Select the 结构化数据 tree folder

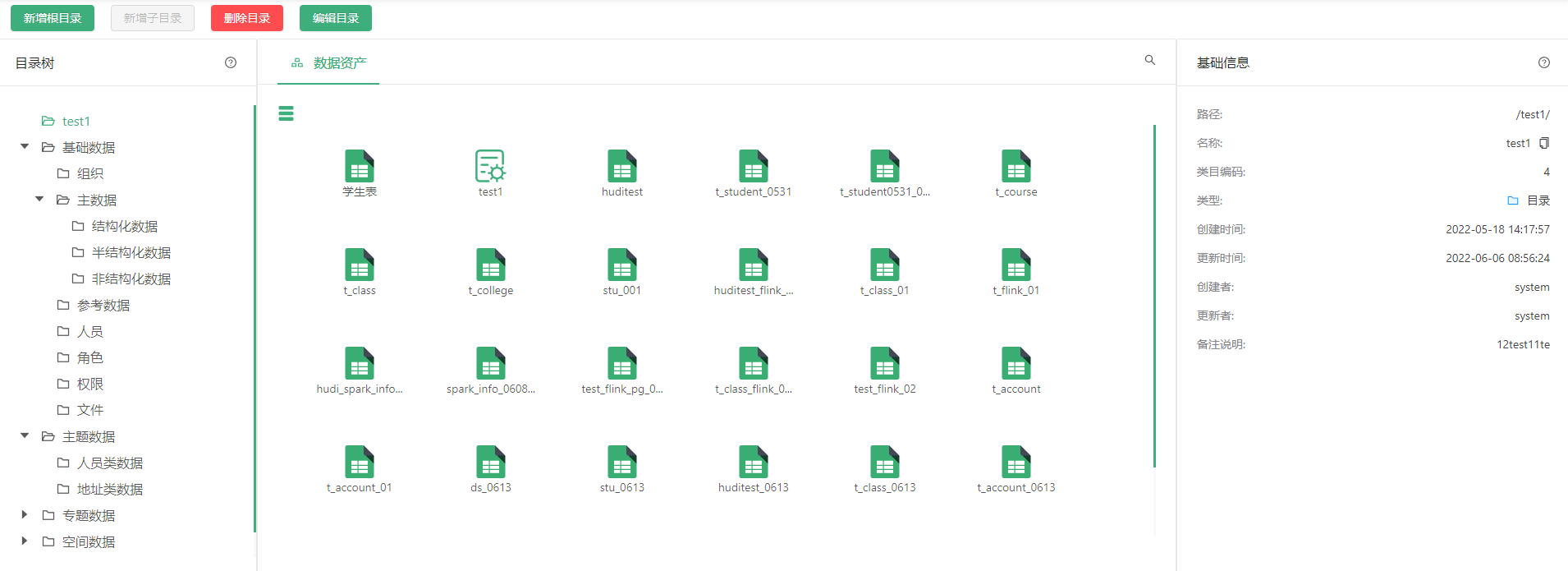pyautogui.click(x=125, y=226)
